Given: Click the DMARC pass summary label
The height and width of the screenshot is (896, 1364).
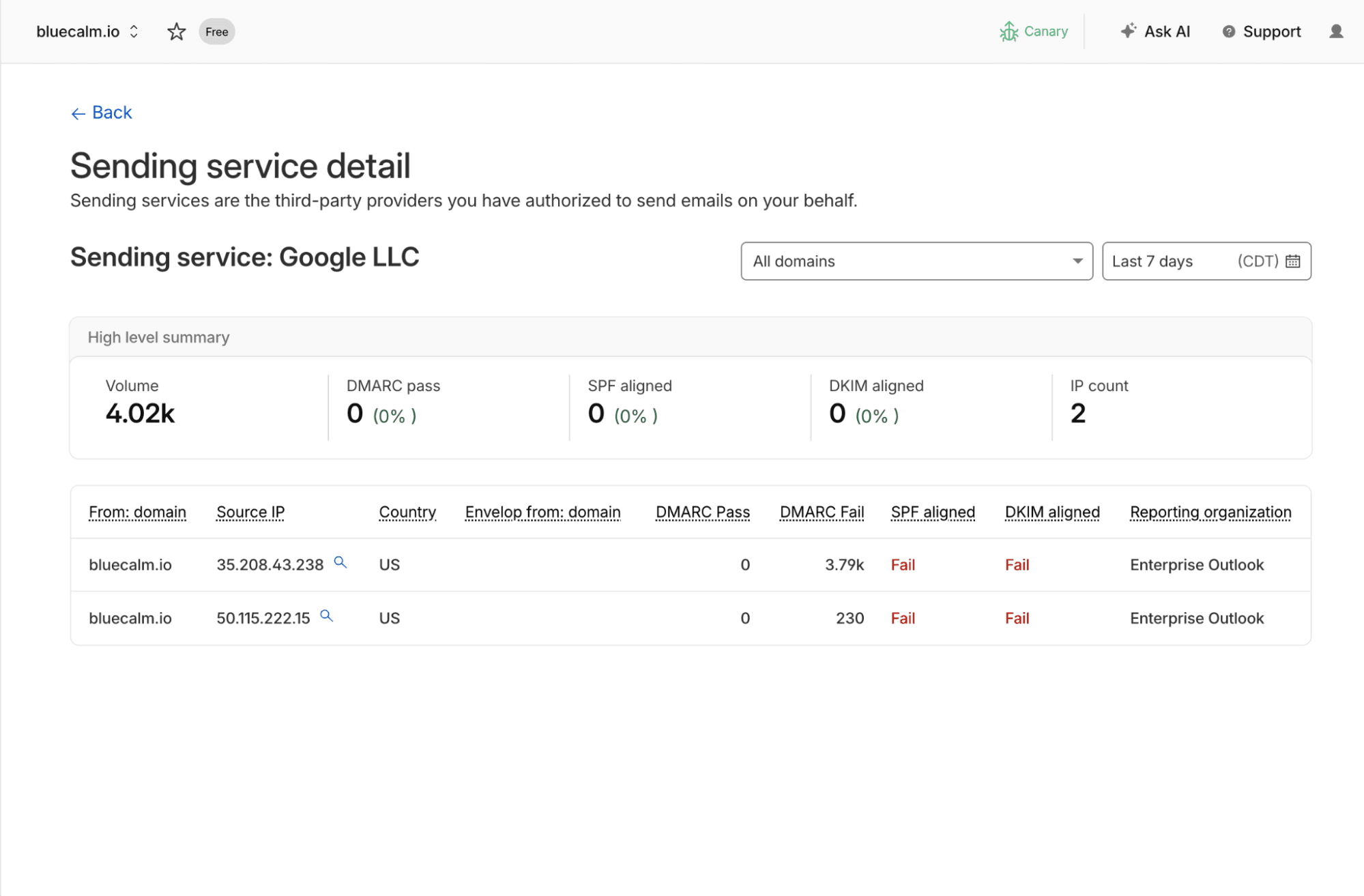Looking at the screenshot, I should point(393,386).
